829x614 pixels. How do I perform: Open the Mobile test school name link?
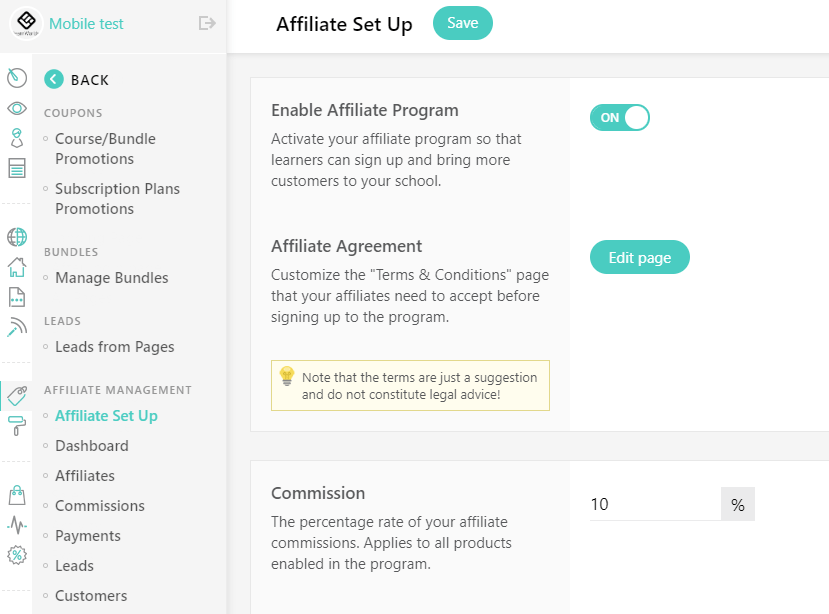[x=86, y=24]
